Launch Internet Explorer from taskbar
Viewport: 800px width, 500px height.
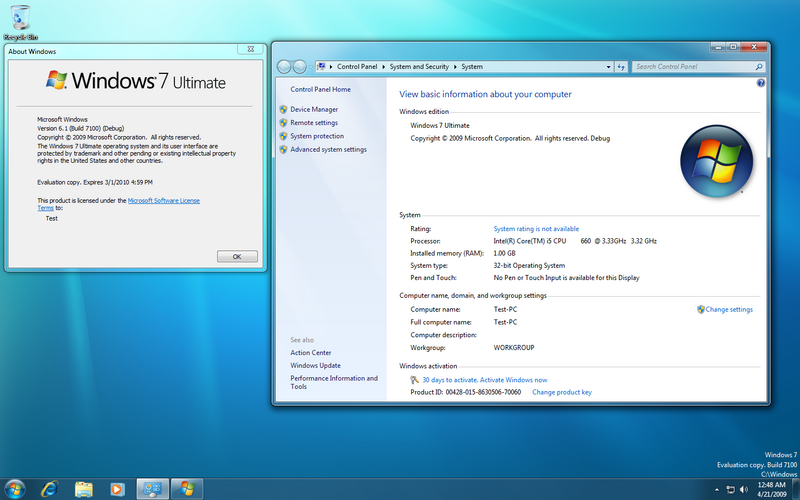[50, 488]
